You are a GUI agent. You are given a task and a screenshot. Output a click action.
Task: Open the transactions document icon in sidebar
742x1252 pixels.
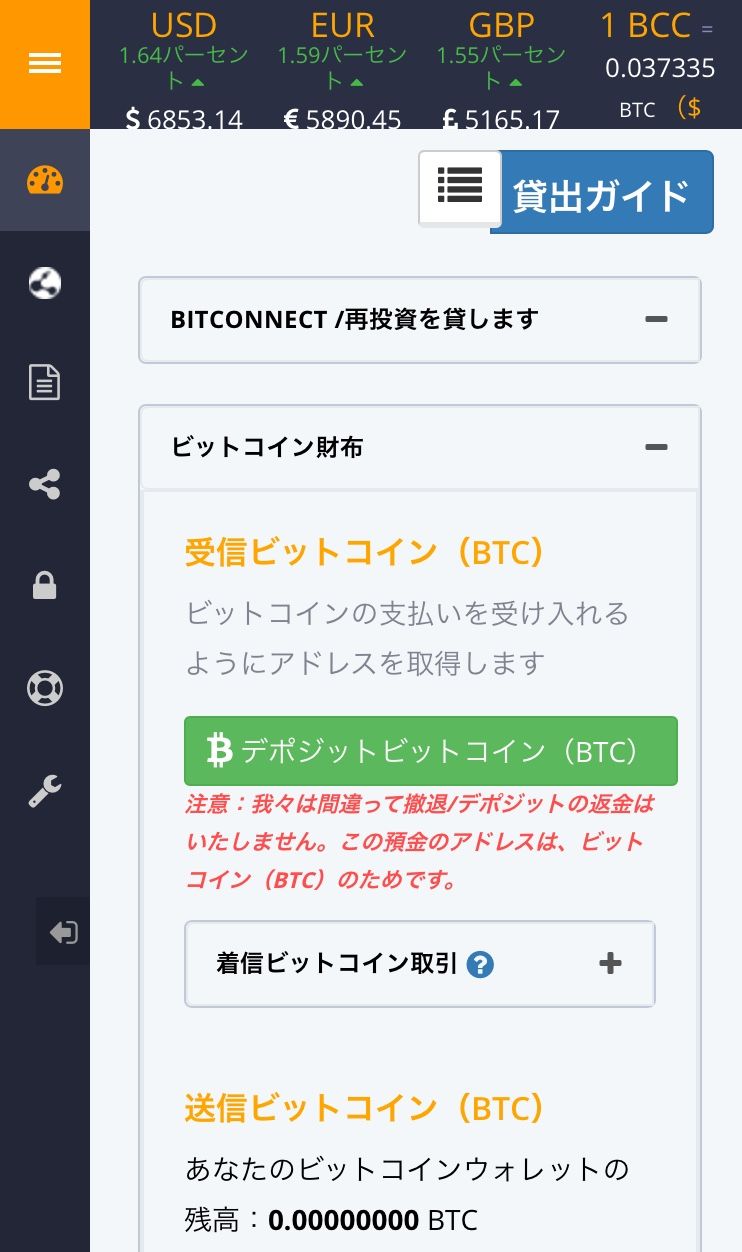44,382
